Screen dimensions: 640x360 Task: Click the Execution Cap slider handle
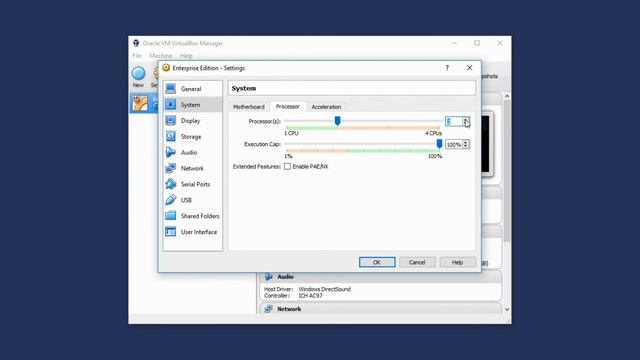pos(439,144)
